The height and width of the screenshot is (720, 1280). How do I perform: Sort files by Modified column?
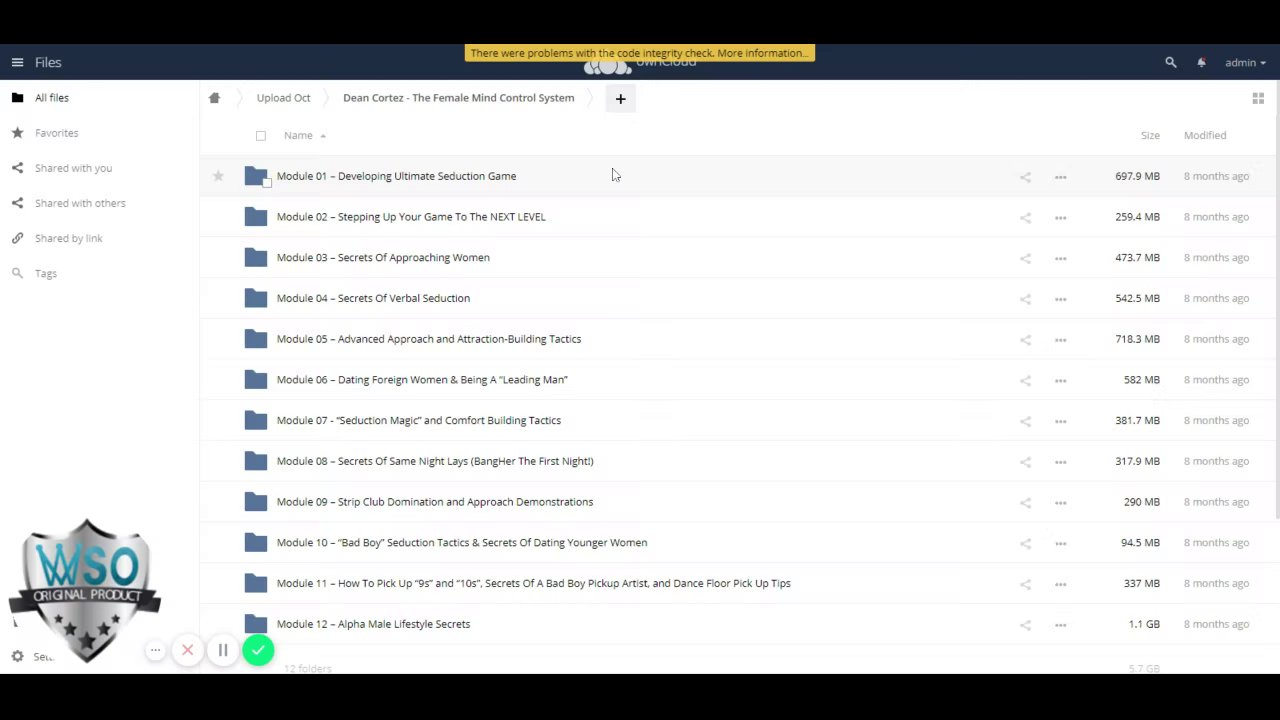point(1204,135)
